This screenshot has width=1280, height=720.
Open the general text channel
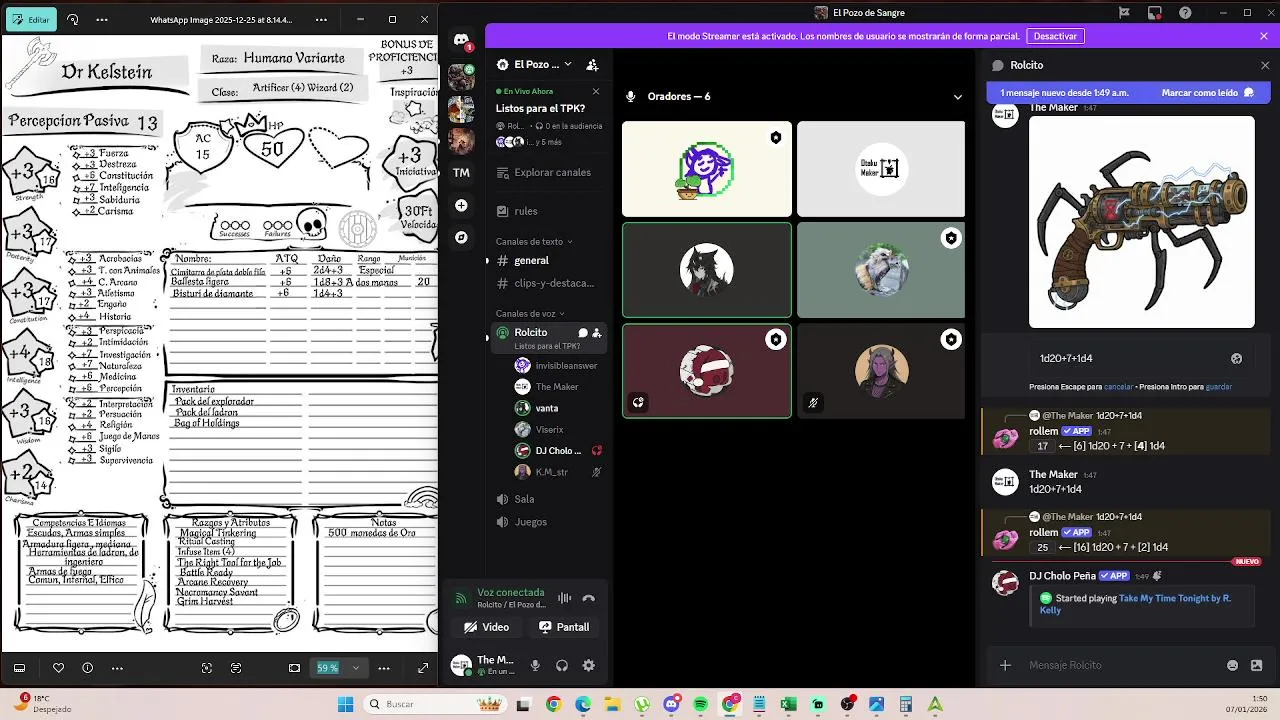tap(548, 260)
